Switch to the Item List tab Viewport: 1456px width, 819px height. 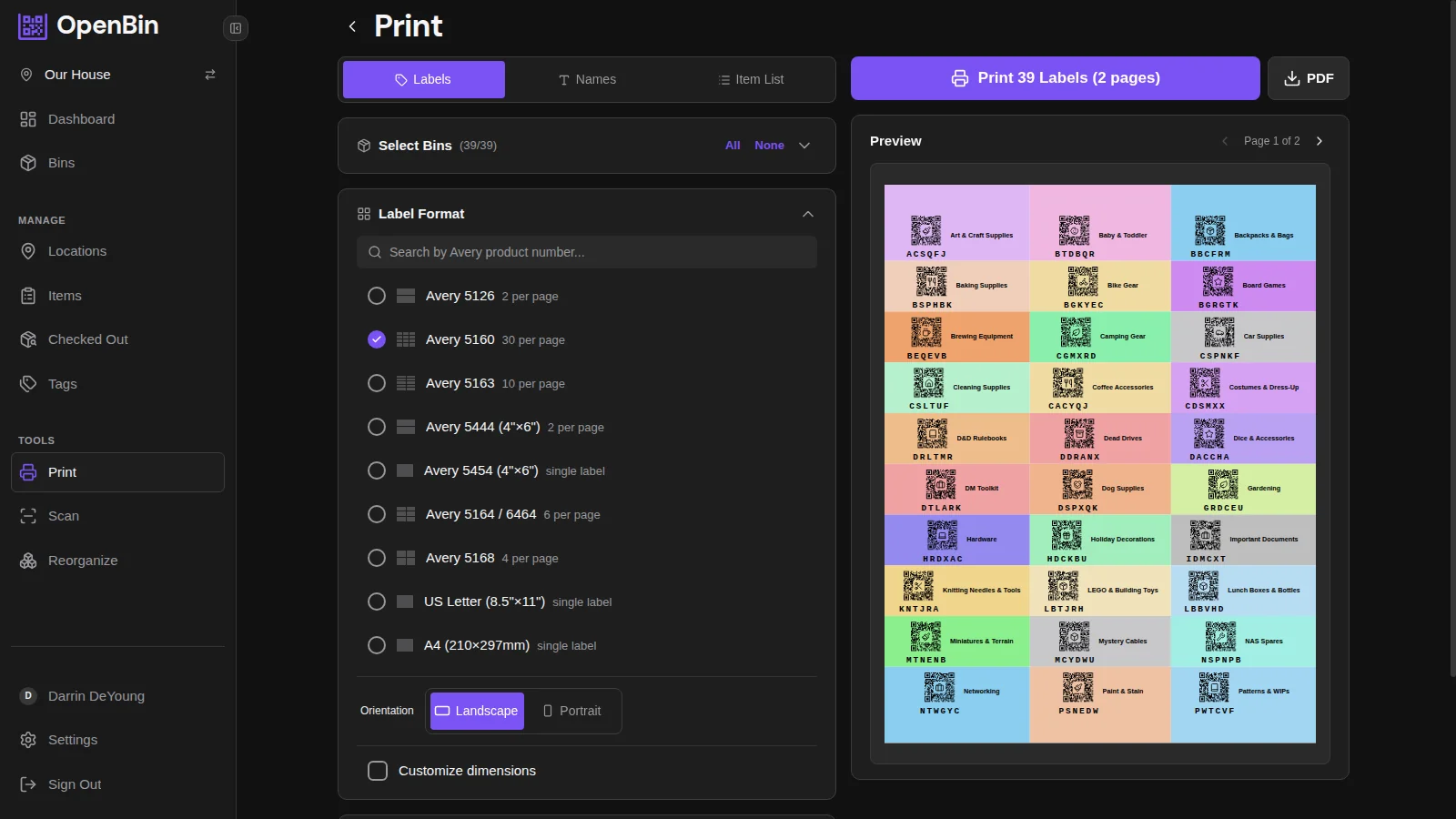(751, 79)
